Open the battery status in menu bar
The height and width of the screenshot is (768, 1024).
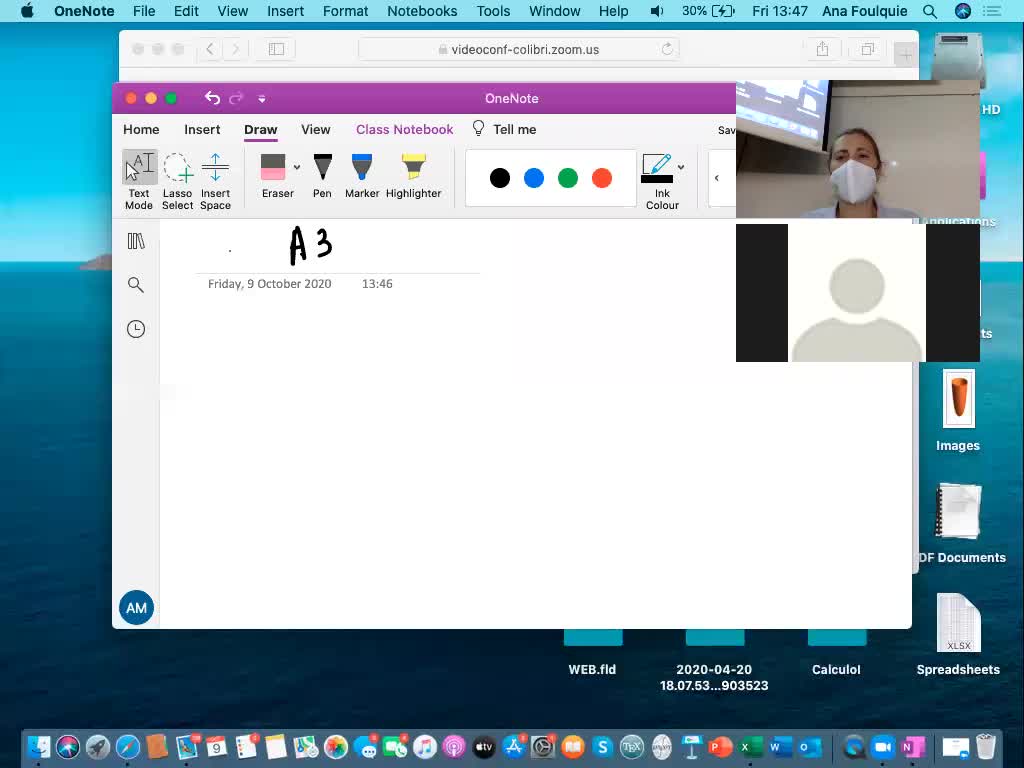click(709, 11)
